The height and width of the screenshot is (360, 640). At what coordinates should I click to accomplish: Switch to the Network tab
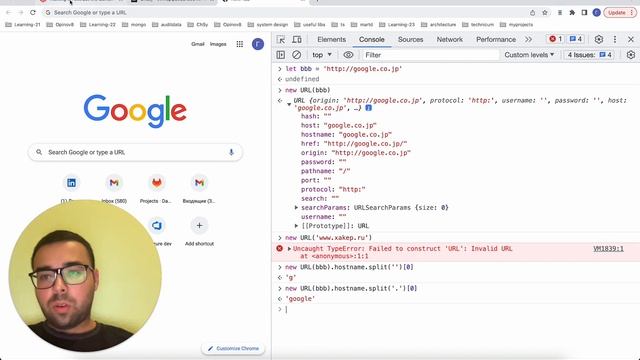449,40
